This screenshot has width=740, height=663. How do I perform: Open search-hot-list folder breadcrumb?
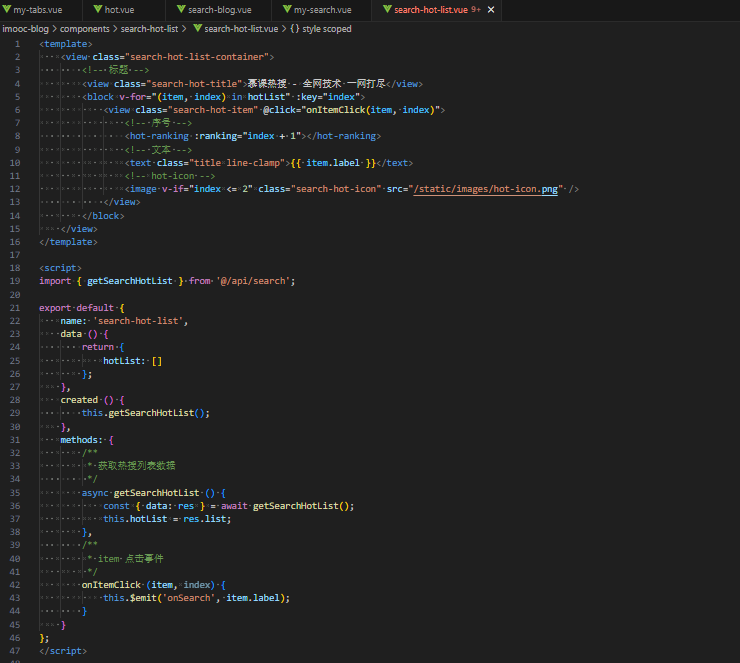point(149,29)
